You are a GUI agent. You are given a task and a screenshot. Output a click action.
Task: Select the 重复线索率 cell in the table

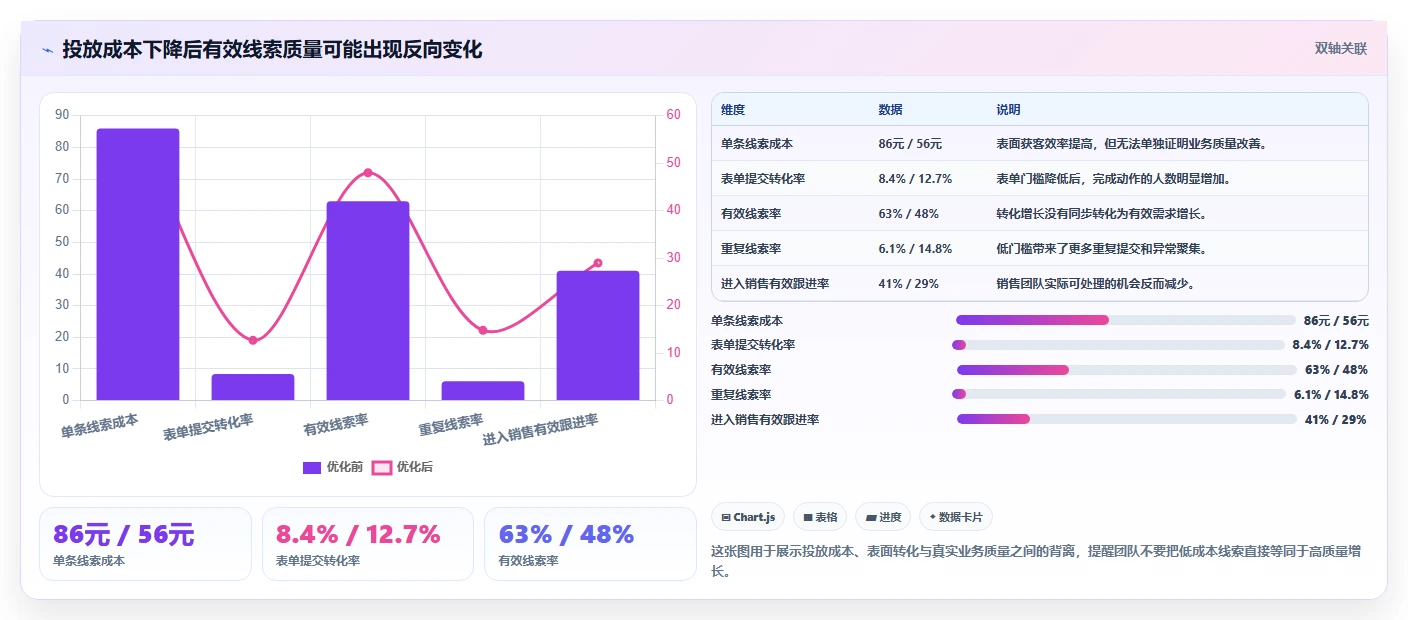pyautogui.click(x=751, y=249)
